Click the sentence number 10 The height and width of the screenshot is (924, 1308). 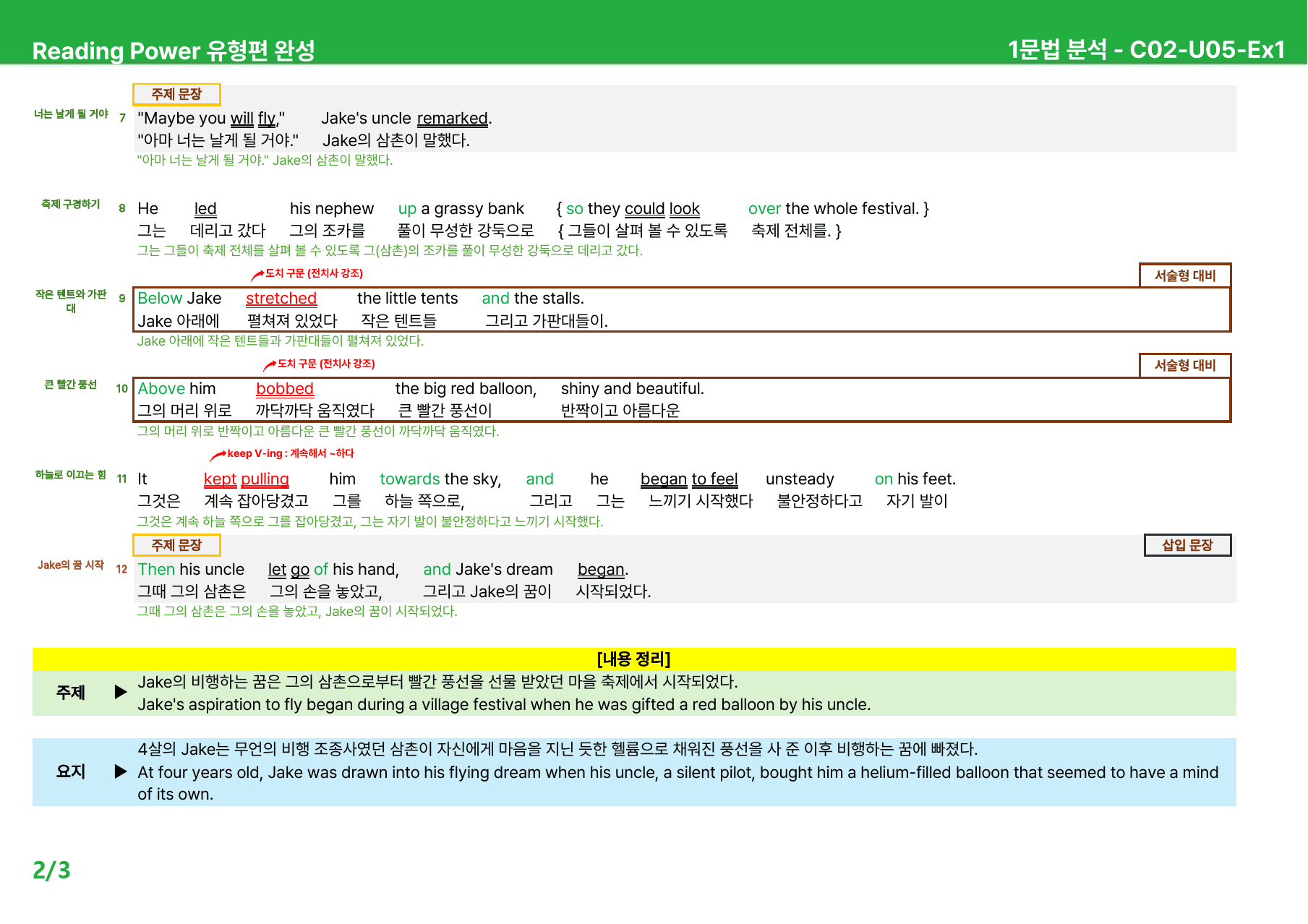122,389
